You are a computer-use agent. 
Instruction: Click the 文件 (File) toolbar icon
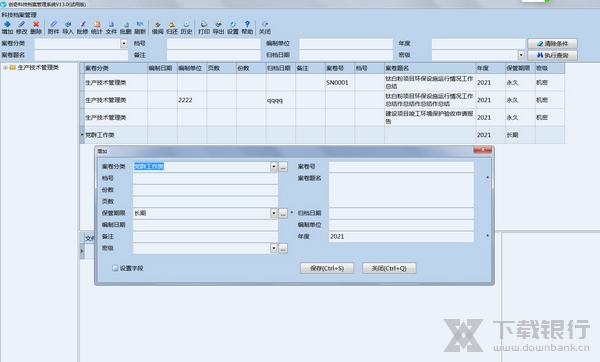[111, 28]
